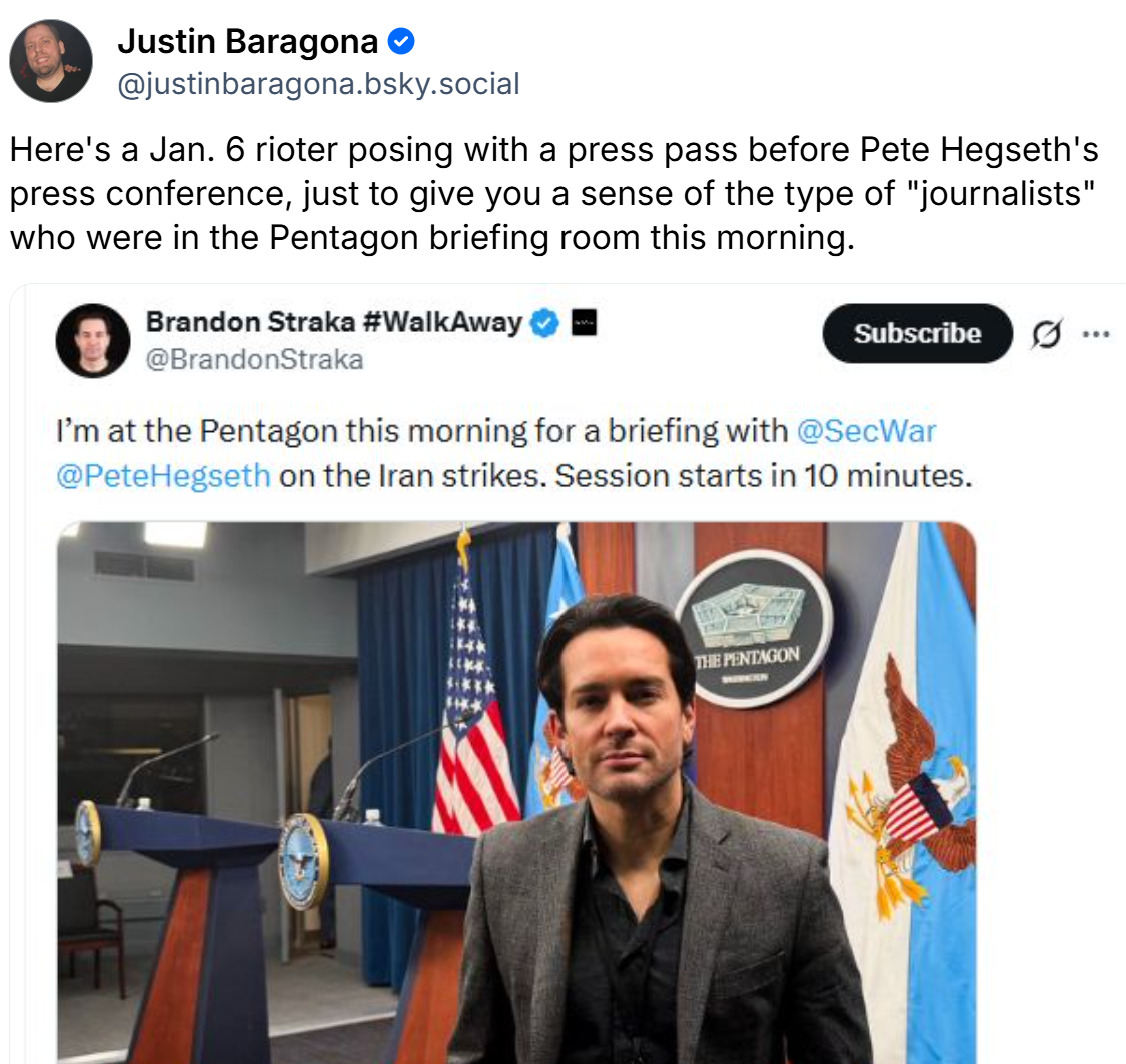The image size is (1126, 1064).
Task: Open the @BrandonStraka handle link
Action: pyautogui.click(x=255, y=359)
